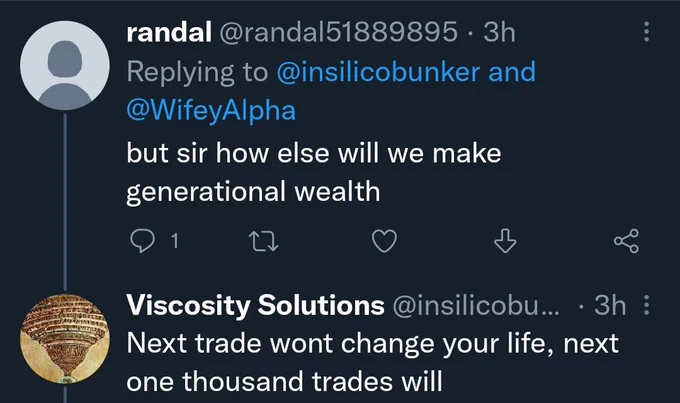
Task: Open randal's default profile avatar
Action: pos(65,66)
